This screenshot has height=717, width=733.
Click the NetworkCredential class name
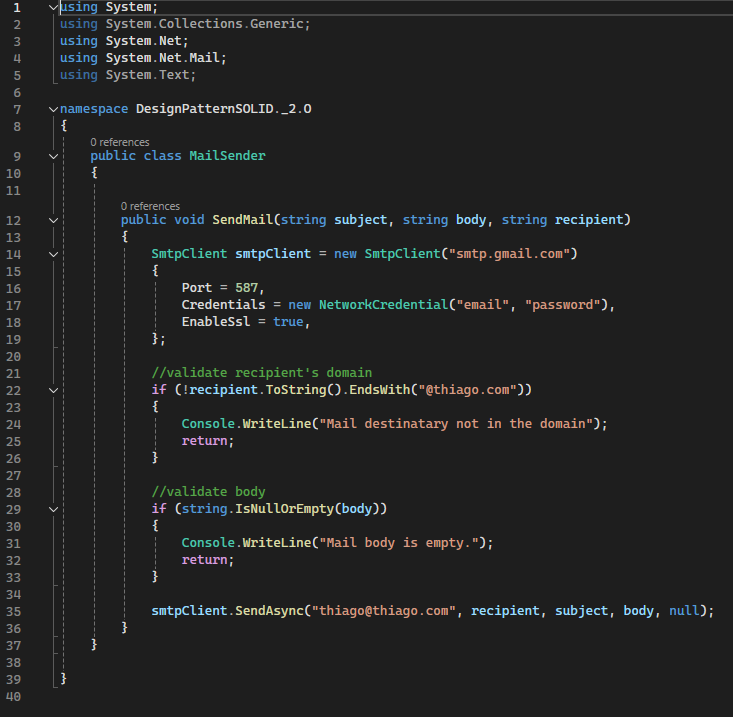(381, 305)
